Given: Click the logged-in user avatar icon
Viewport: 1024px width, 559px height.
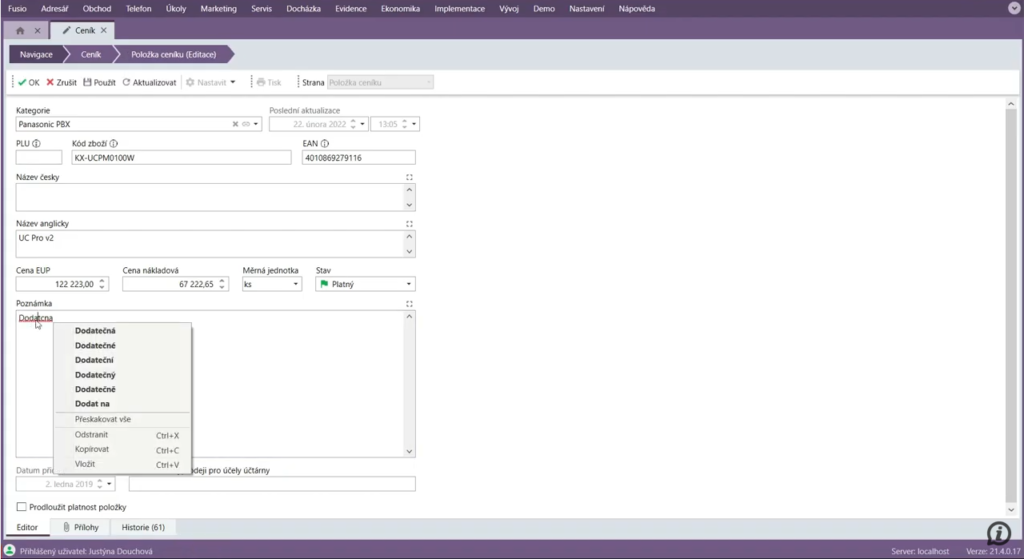Looking at the screenshot, I should (x=9, y=551).
